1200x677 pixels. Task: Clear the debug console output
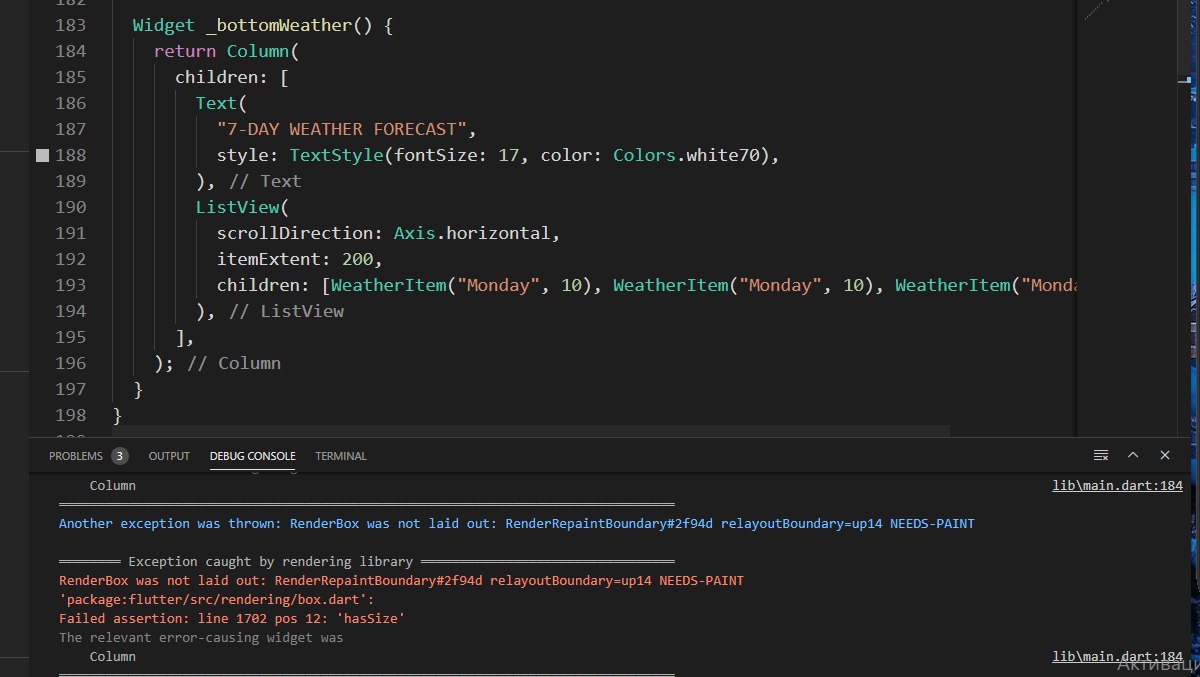coord(1101,455)
